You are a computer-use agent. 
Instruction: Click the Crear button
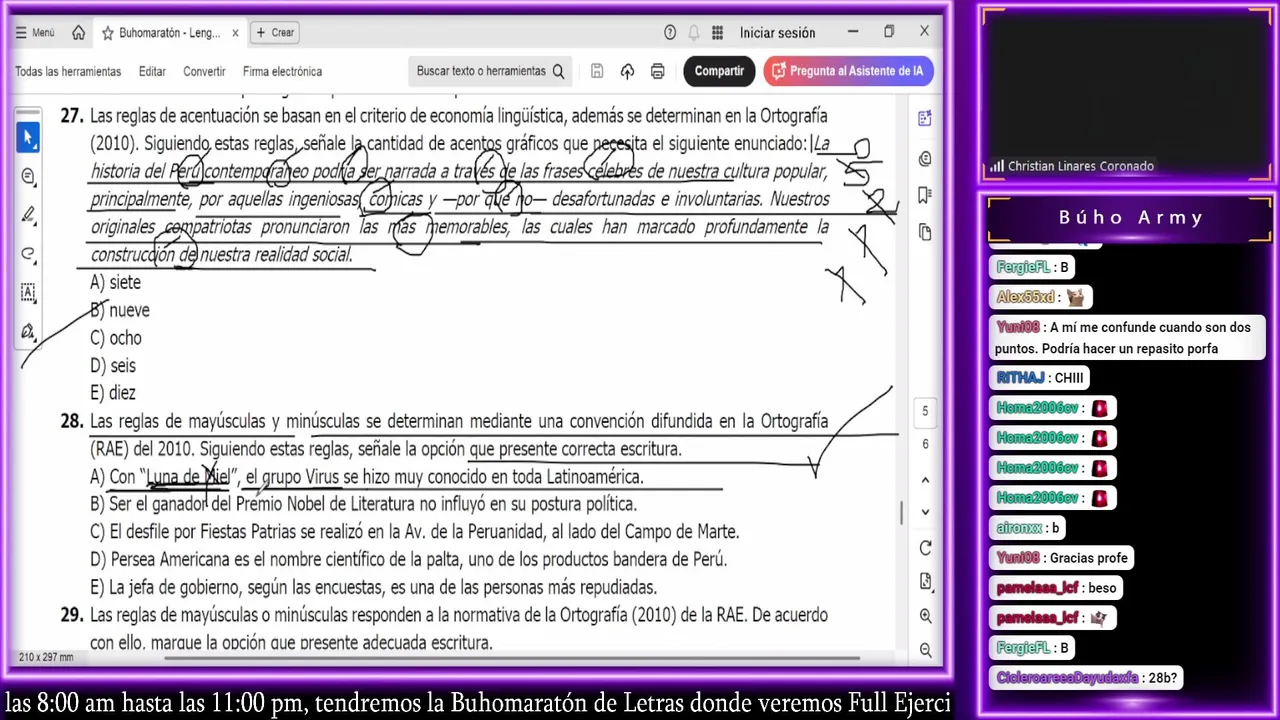(275, 33)
